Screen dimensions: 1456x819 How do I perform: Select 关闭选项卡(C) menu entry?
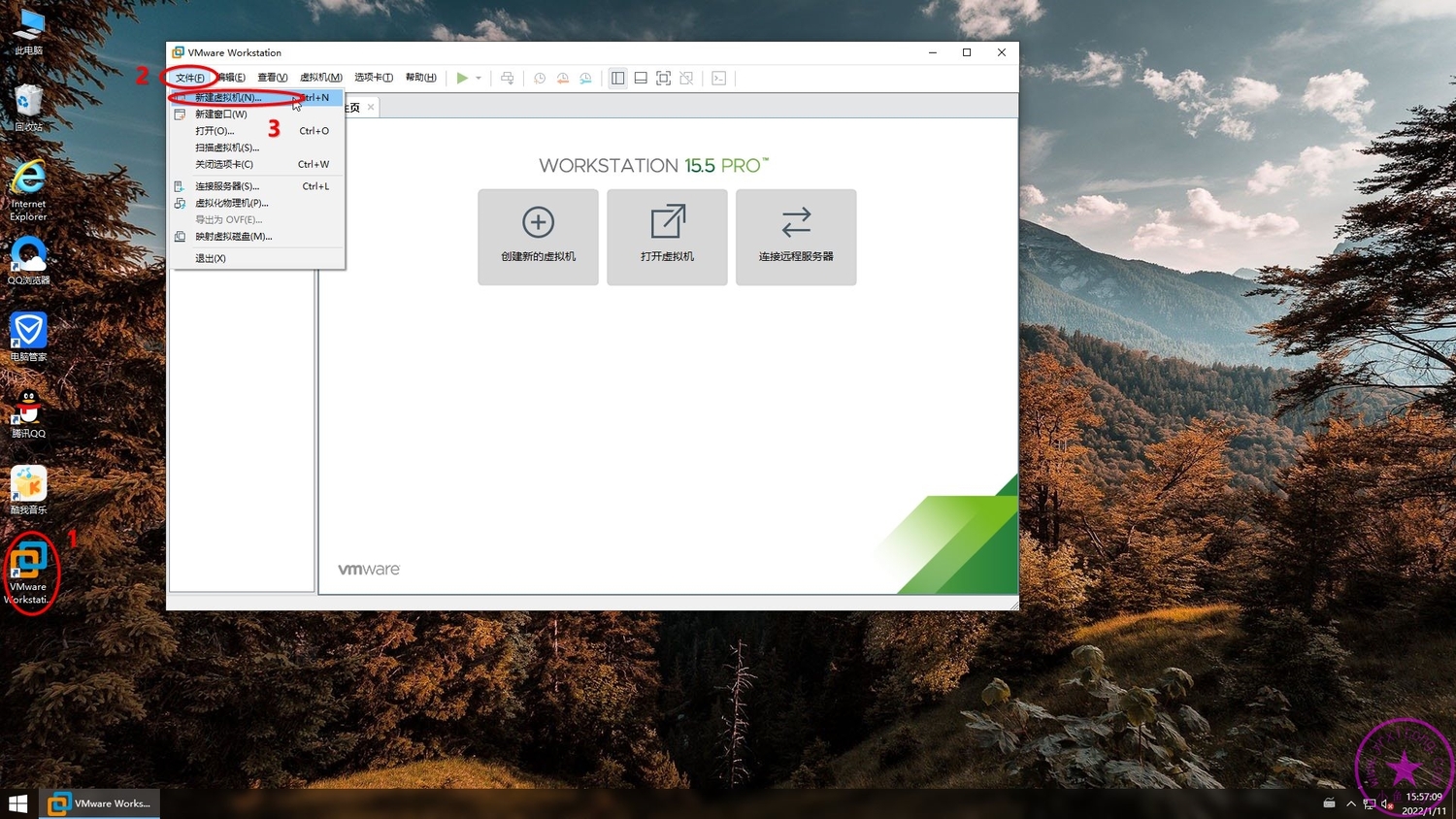tap(256, 164)
